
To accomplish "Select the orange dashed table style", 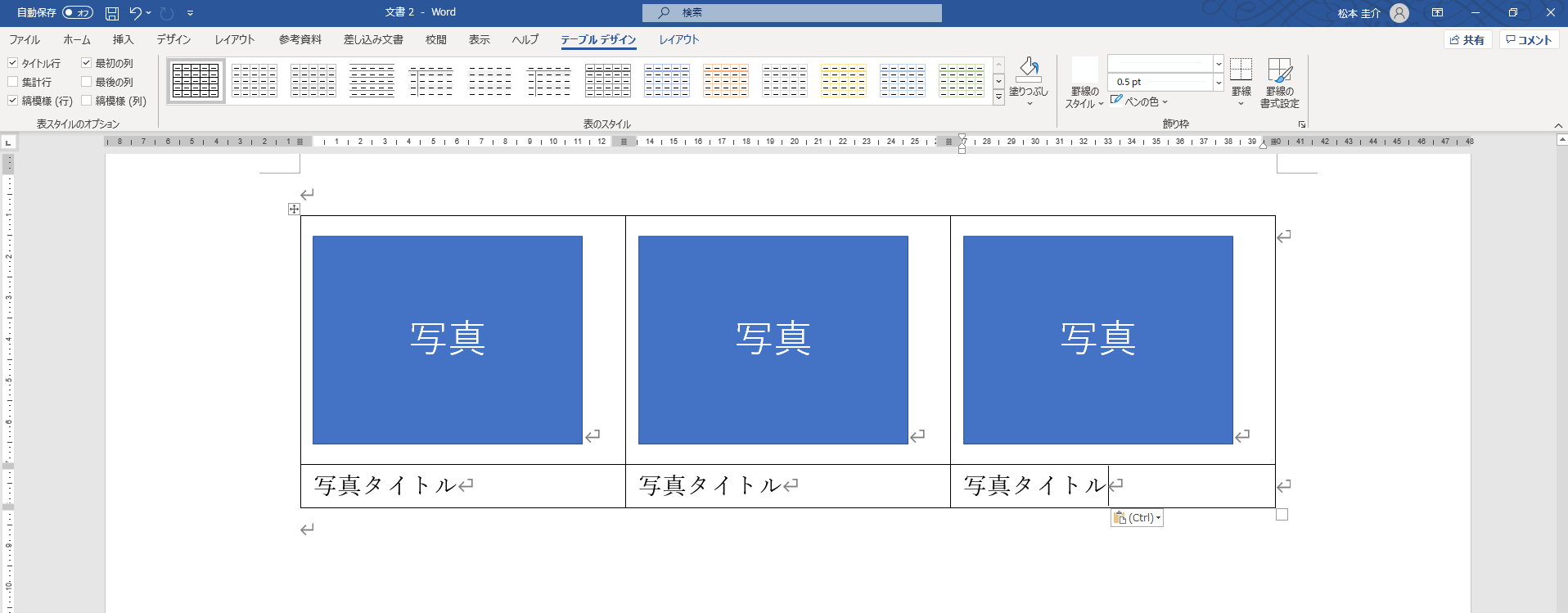I will 726,81.
